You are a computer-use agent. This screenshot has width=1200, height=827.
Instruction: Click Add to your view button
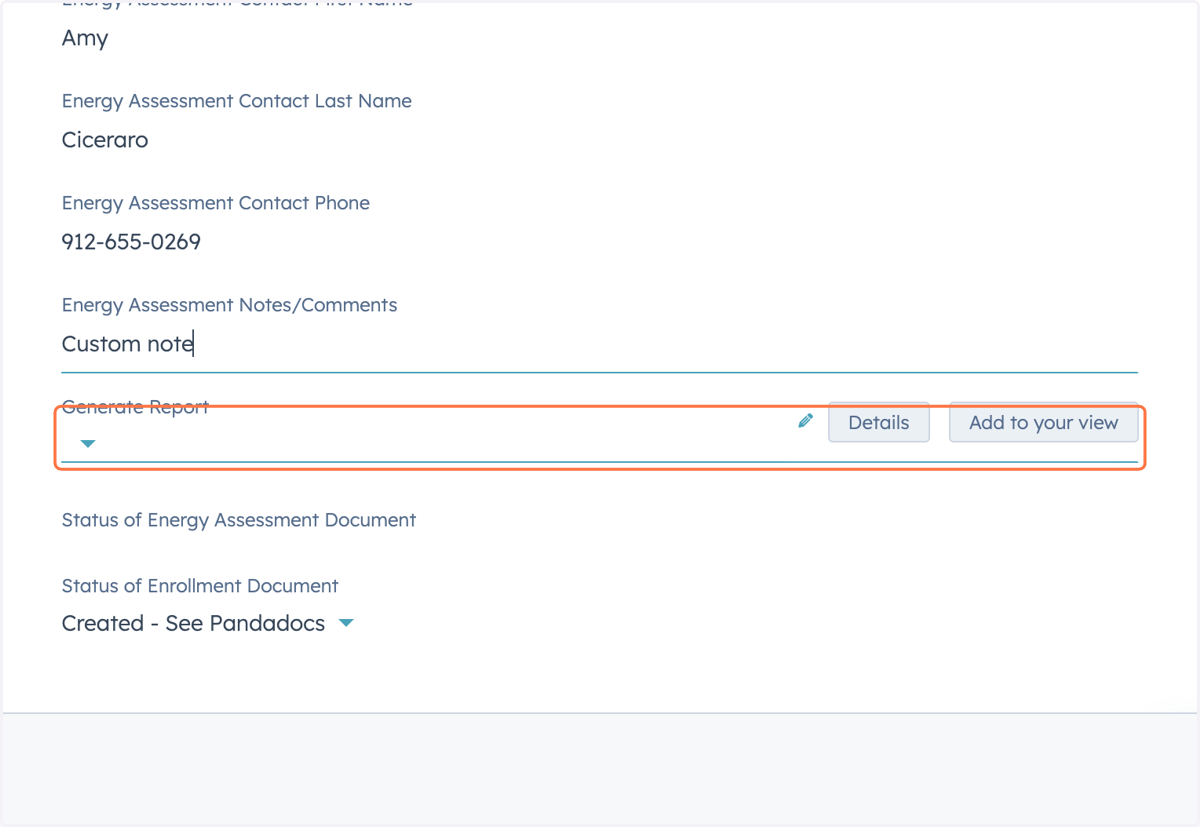click(1043, 422)
